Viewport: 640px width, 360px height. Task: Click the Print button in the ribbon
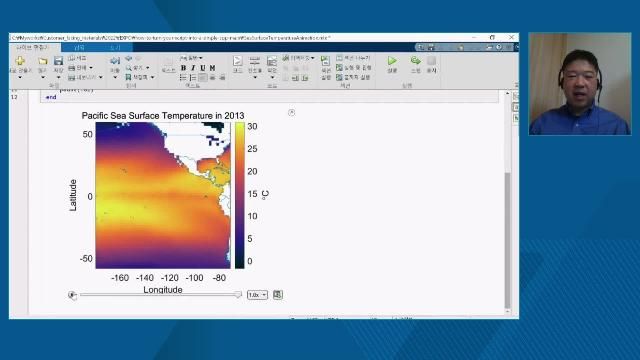coord(80,68)
